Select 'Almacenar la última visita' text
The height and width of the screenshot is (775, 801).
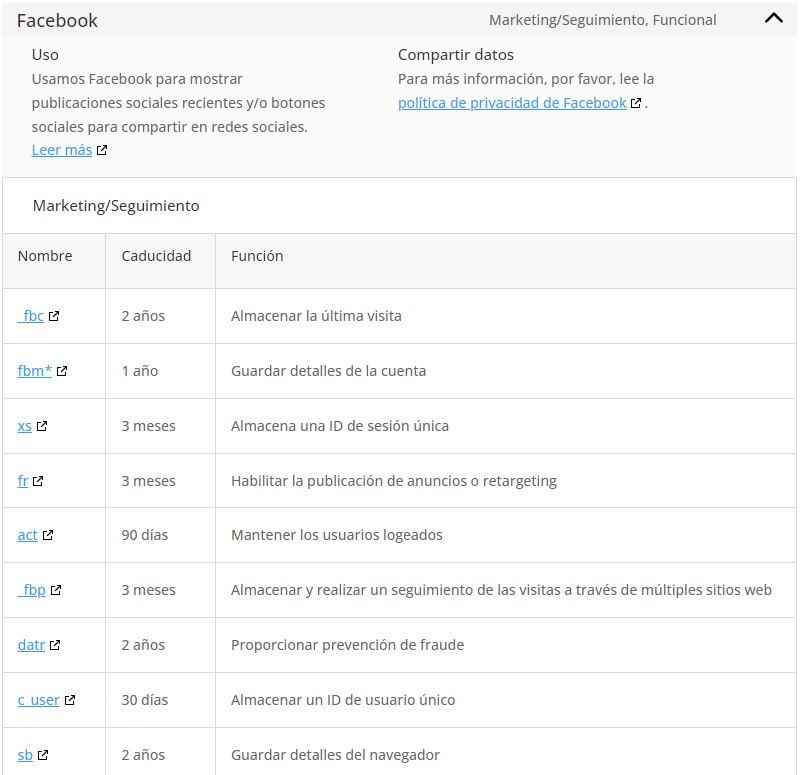tap(316, 316)
